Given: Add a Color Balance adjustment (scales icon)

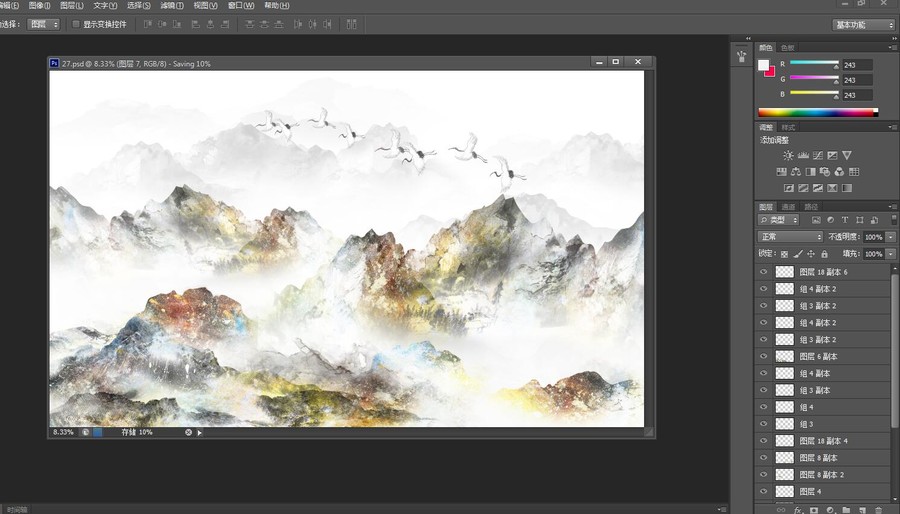Looking at the screenshot, I should coord(796,172).
